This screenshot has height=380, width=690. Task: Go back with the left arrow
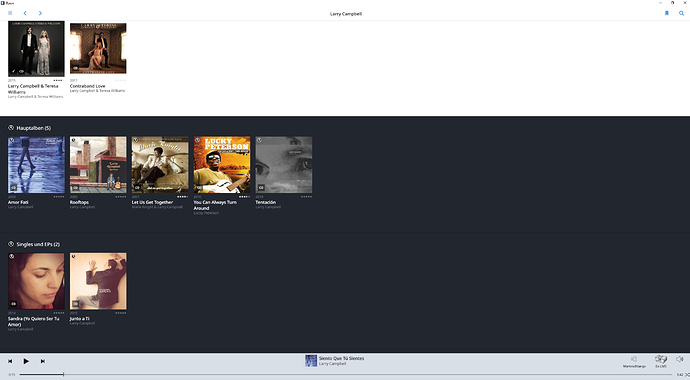[25, 13]
